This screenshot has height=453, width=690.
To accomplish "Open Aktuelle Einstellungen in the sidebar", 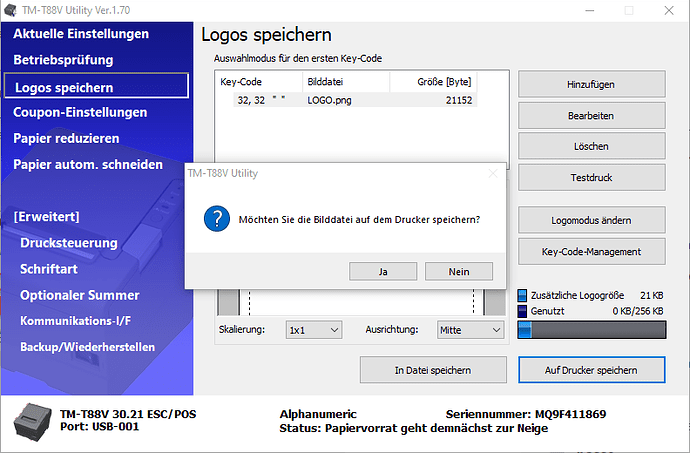I will (x=81, y=34).
